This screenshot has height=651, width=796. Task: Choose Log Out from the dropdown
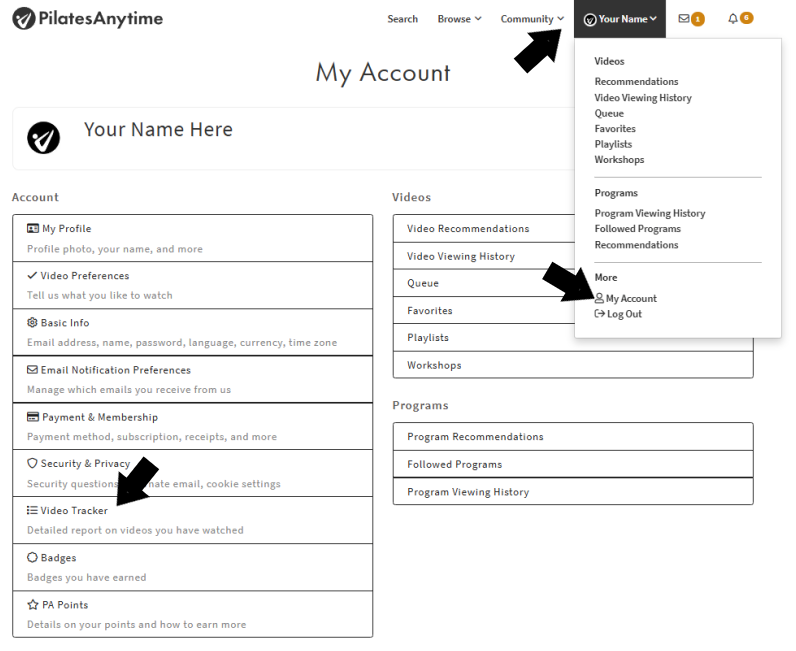(x=618, y=314)
